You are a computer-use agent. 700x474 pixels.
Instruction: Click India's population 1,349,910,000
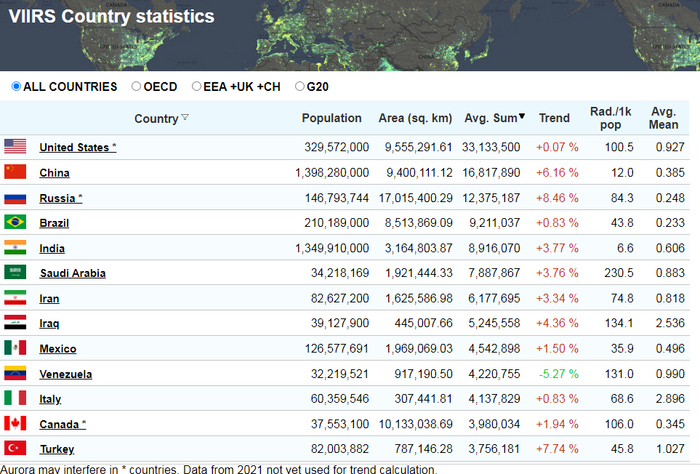click(x=332, y=248)
